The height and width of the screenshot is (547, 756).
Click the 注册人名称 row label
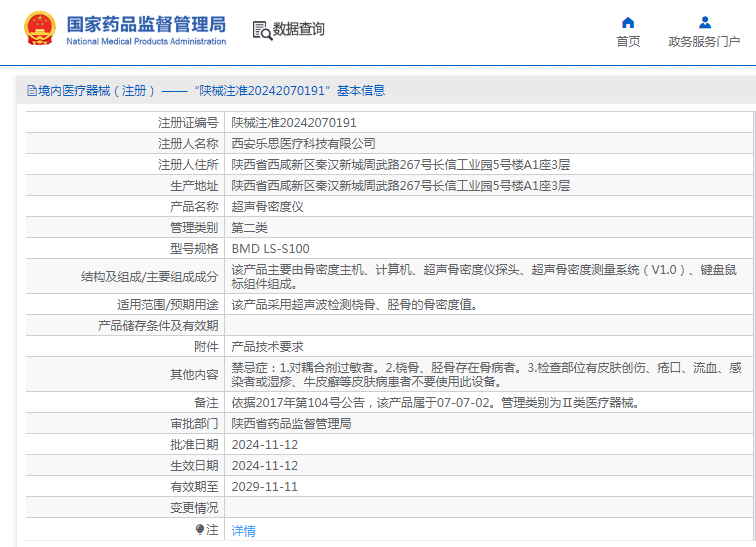pos(188,144)
